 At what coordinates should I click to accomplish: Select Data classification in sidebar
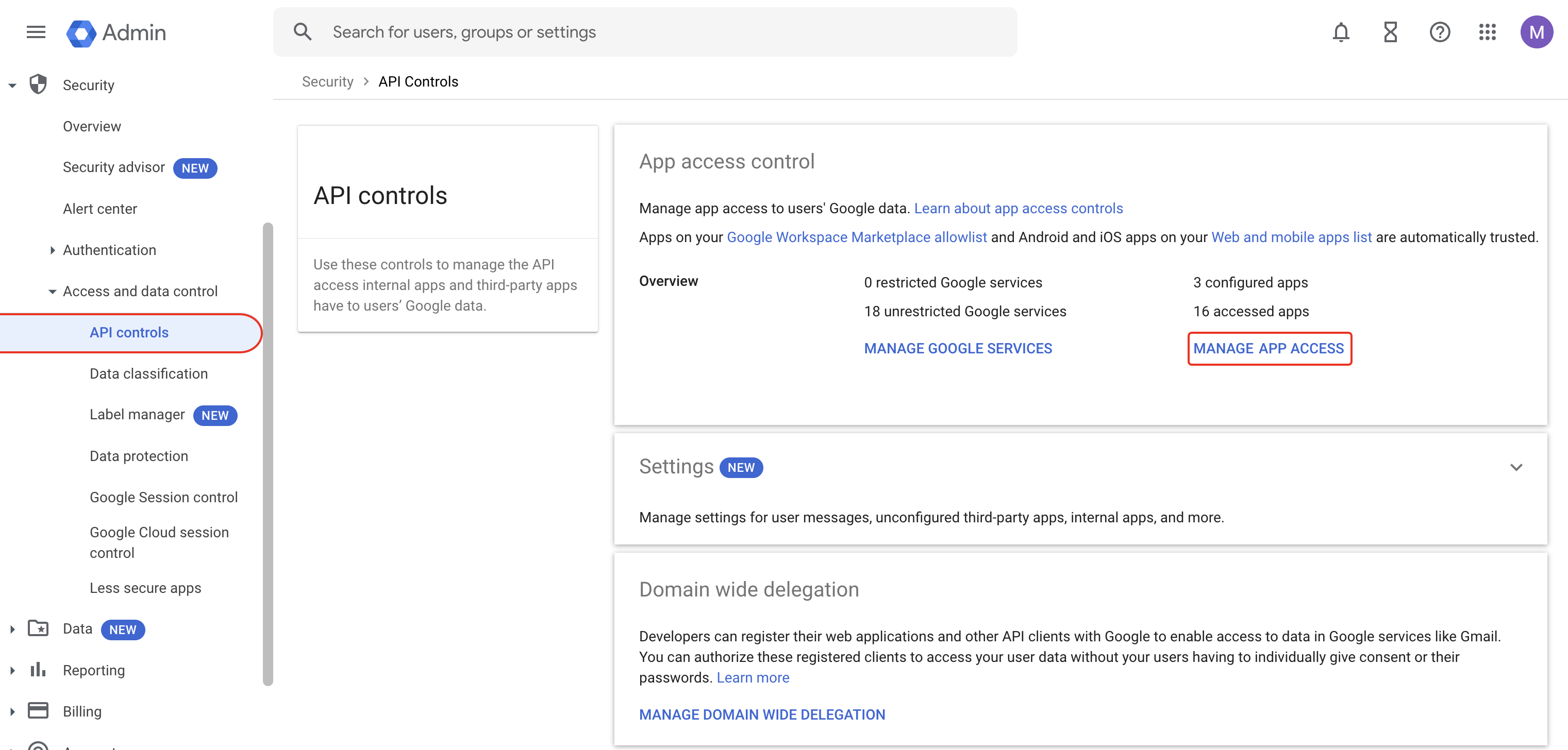148,373
